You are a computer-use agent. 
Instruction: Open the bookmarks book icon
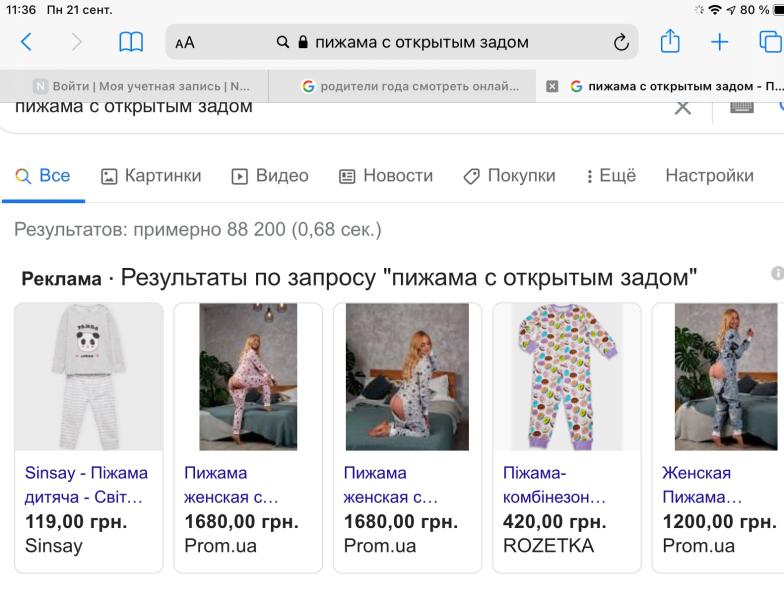pos(131,42)
